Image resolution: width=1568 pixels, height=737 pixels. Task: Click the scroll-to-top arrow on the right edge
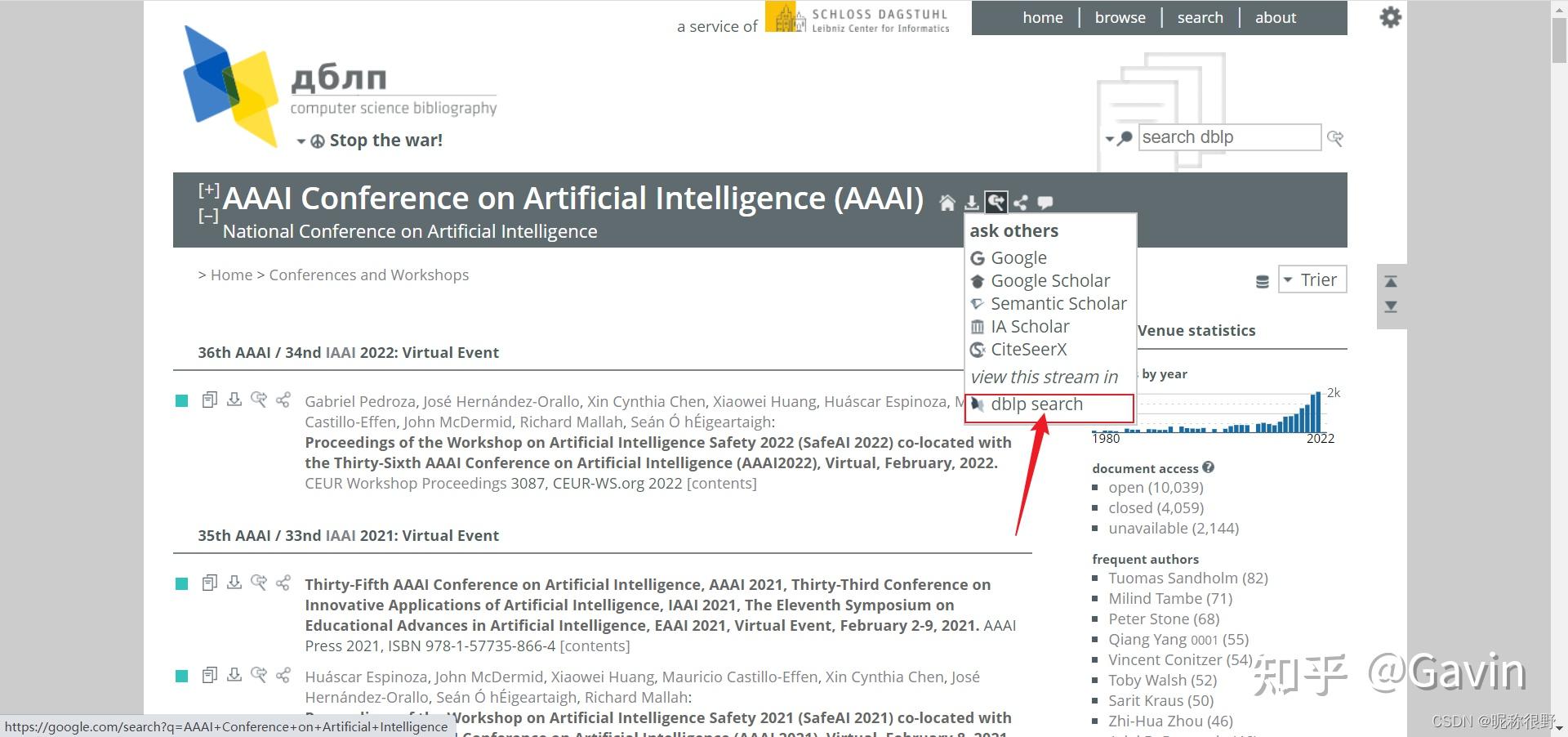1391,281
